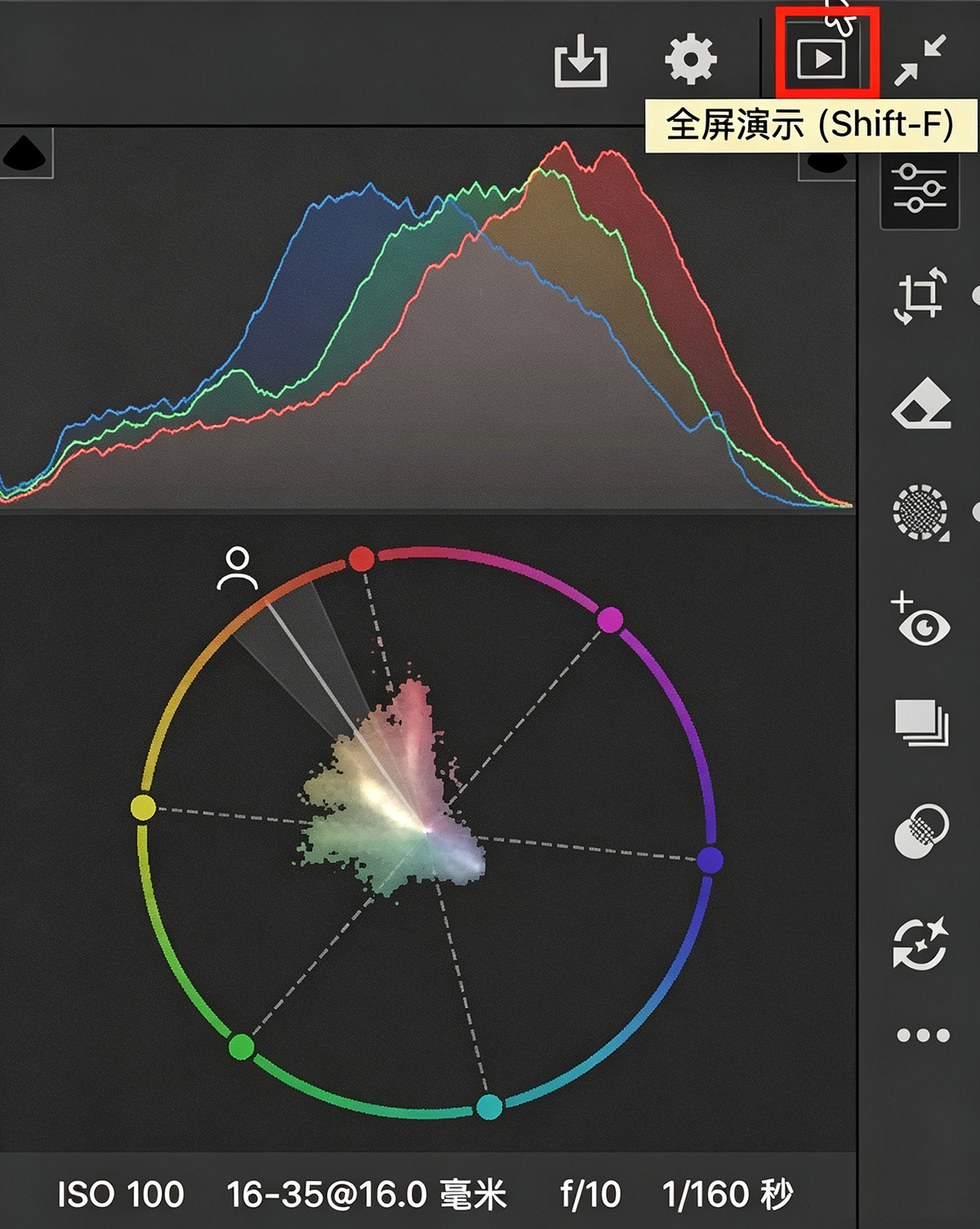The width and height of the screenshot is (980, 1229).
Task: Select the Red Eye tool
Action: (x=920, y=619)
